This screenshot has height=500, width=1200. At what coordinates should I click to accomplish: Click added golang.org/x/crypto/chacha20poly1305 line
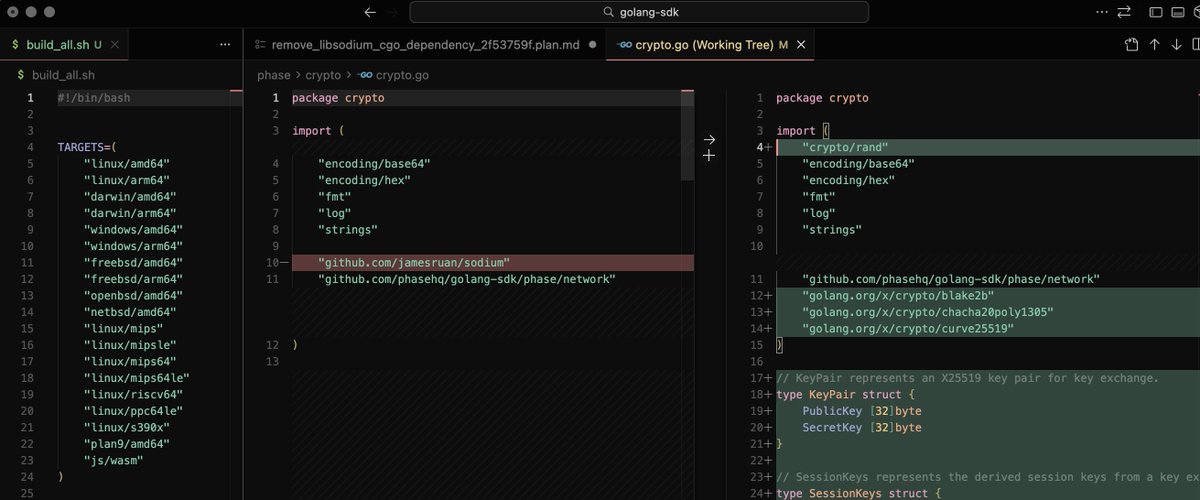988,312
